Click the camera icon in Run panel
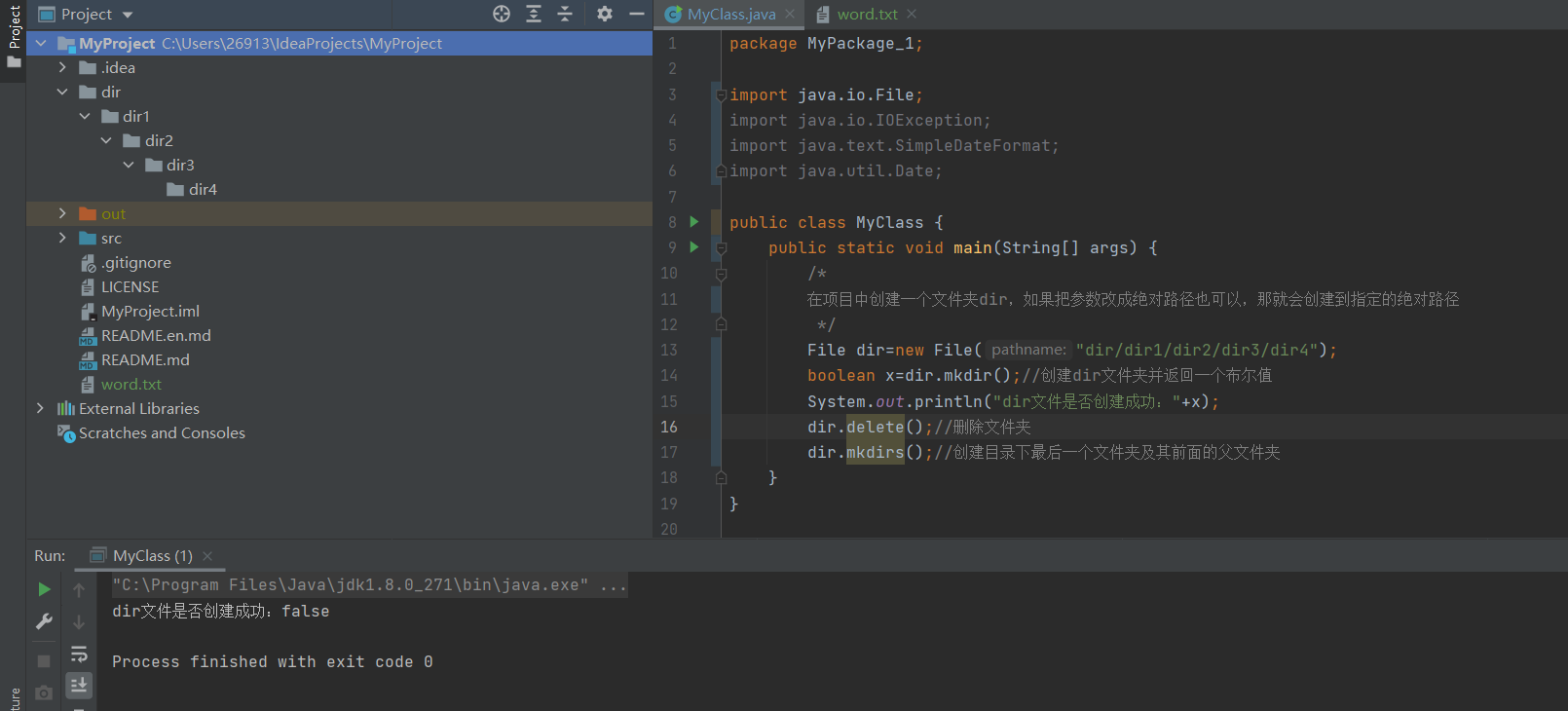Viewport: 1568px width, 711px height. pyautogui.click(x=44, y=692)
